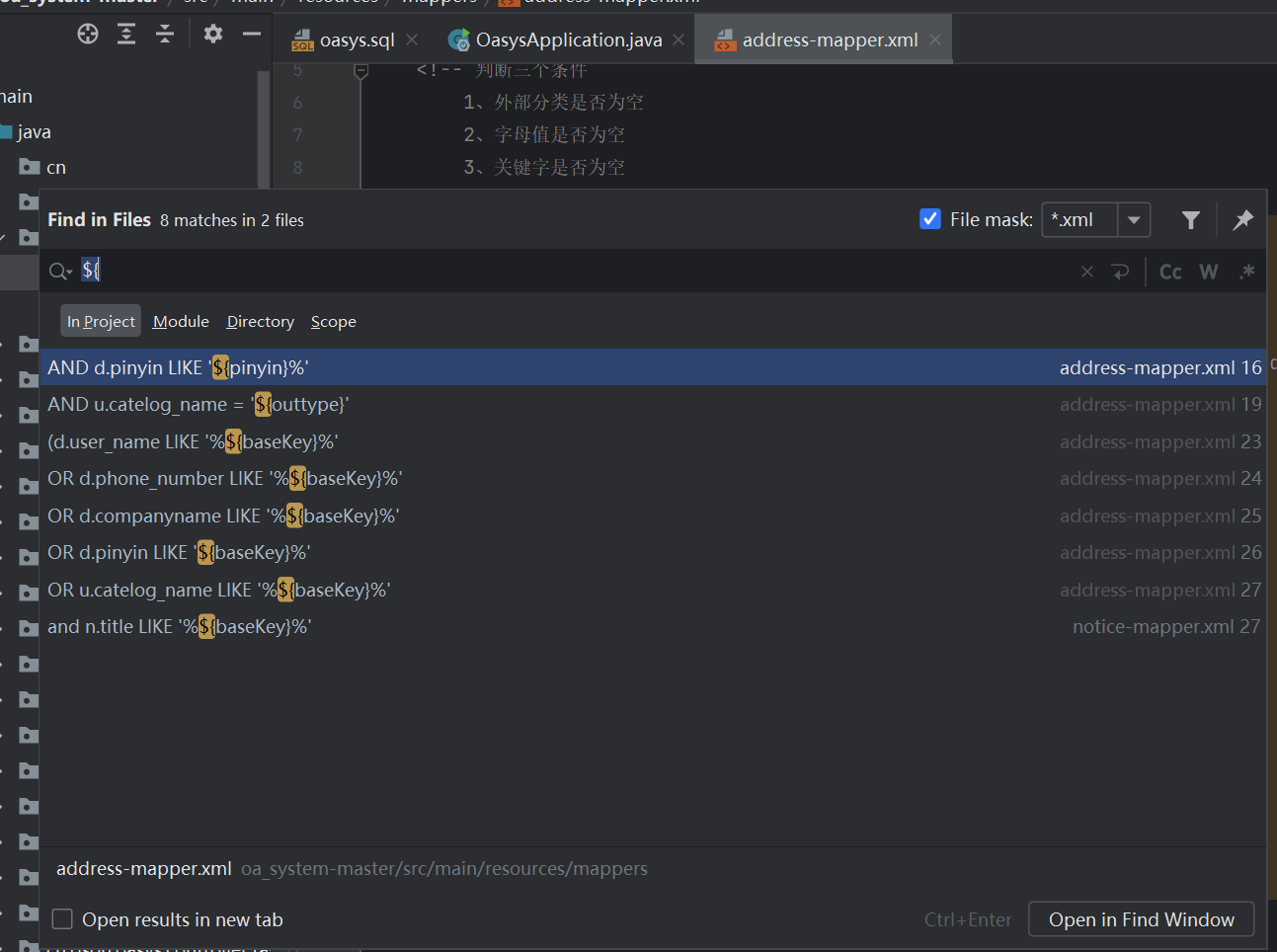Clear the search query text
The height and width of the screenshot is (952, 1277).
[x=1087, y=272]
